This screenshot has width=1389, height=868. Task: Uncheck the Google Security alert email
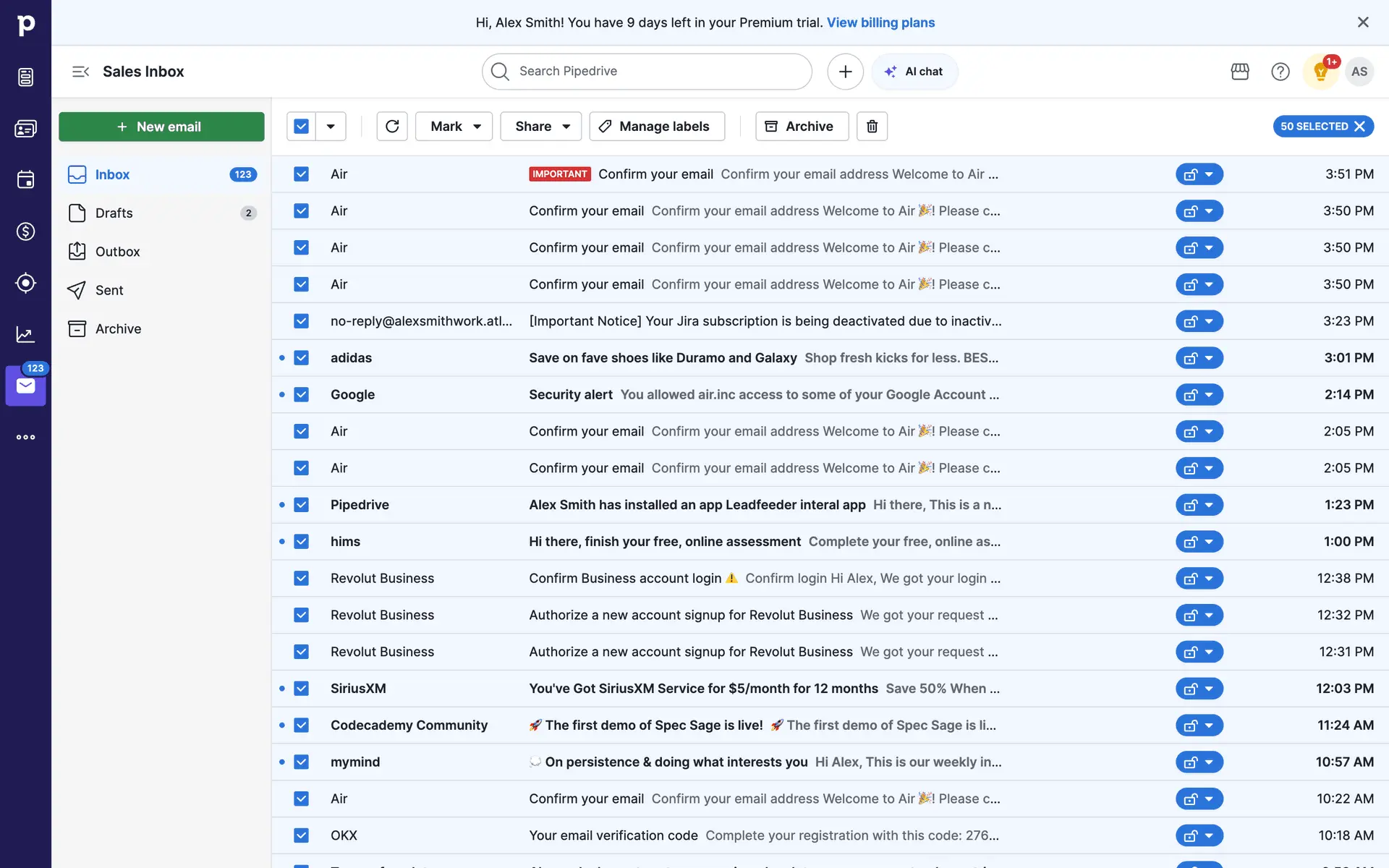(302, 395)
